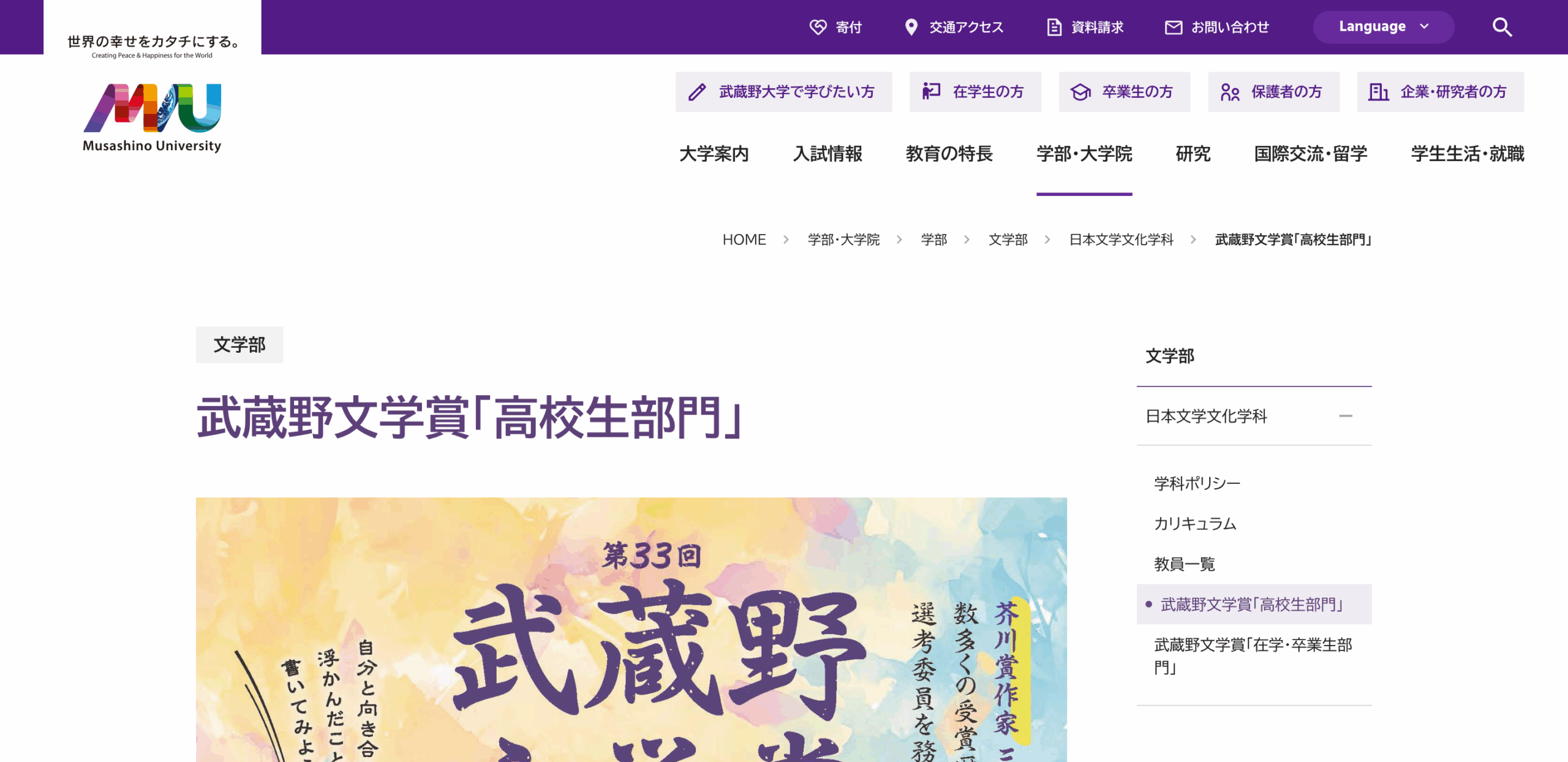Click 卒業生の方 button

tap(1125, 92)
